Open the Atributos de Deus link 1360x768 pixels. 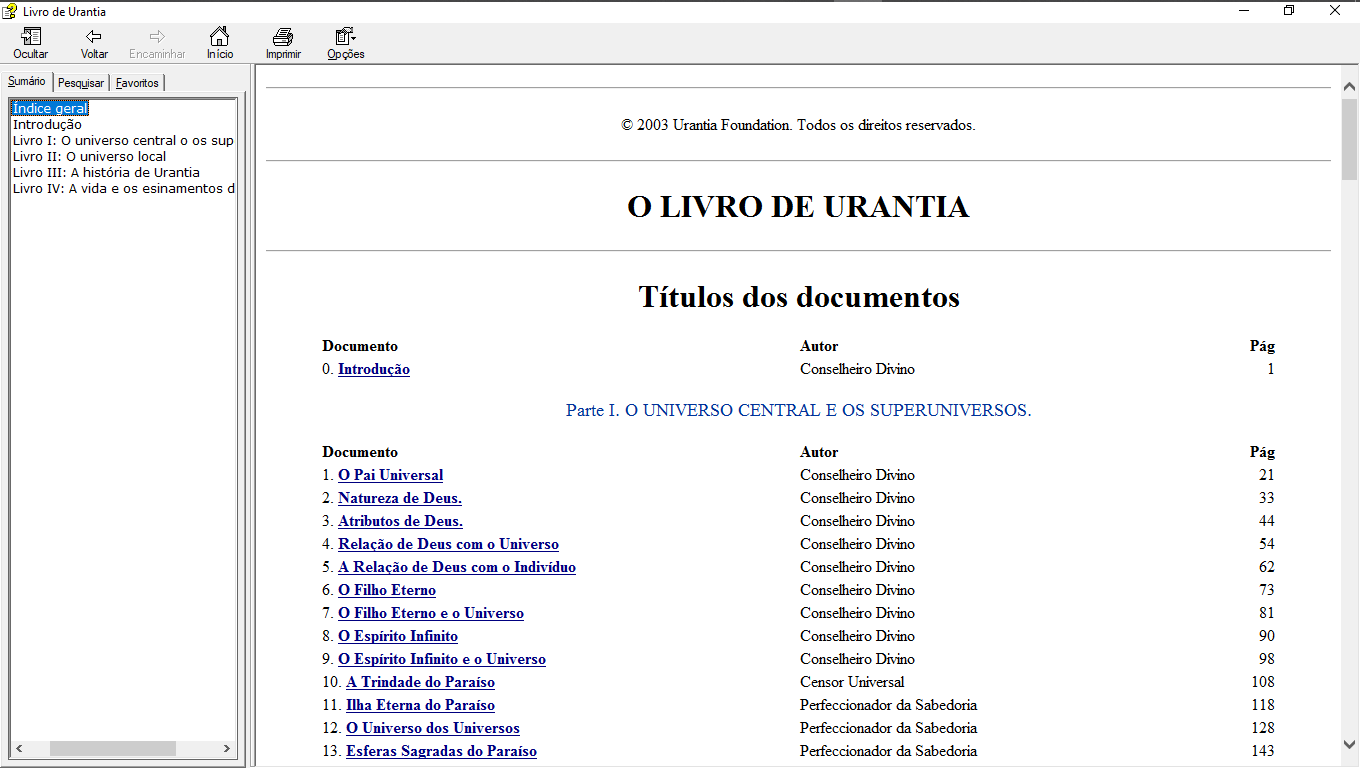pyautogui.click(x=400, y=521)
